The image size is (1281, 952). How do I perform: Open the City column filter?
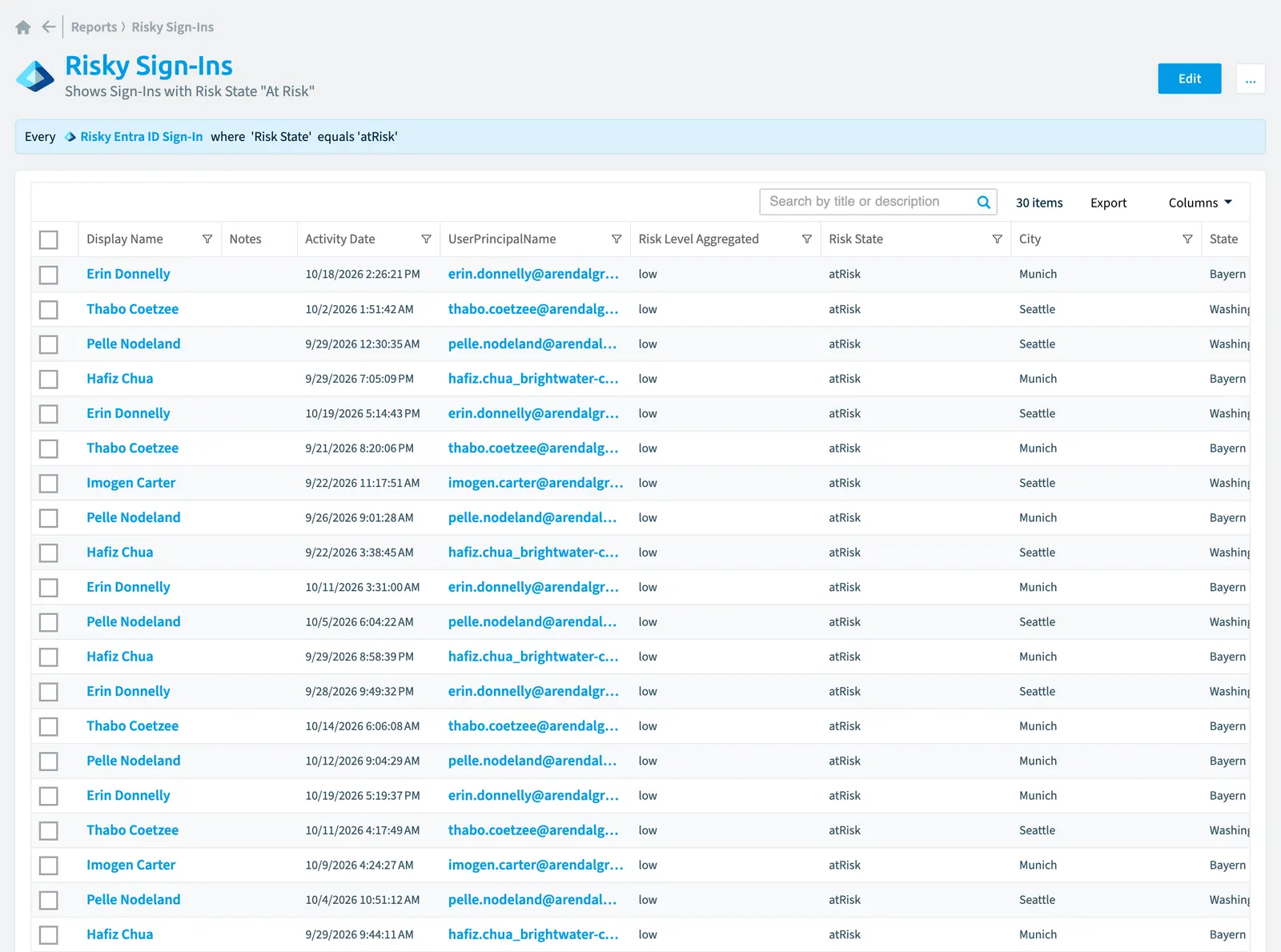[1187, 239]
